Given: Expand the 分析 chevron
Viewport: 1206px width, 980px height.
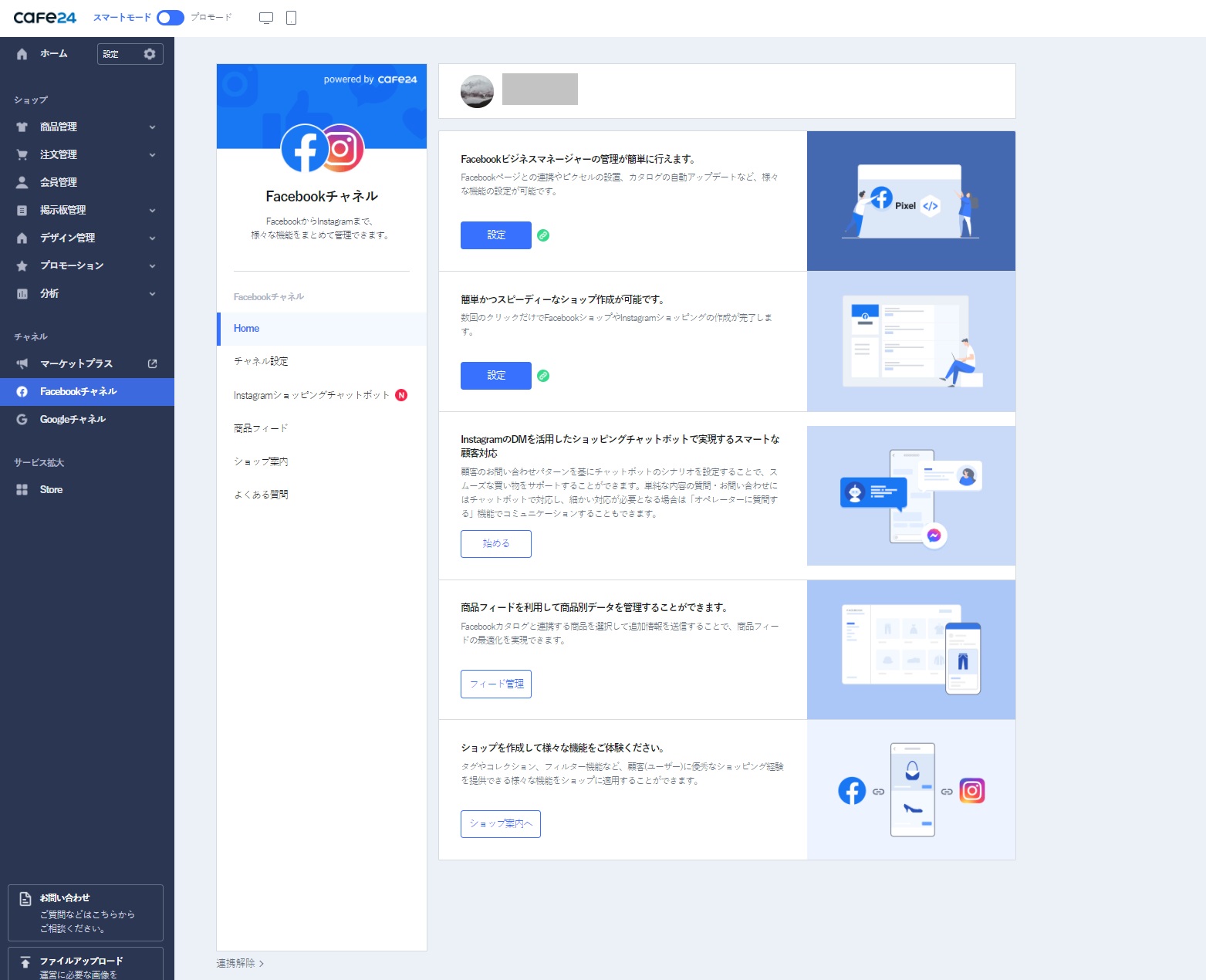Looking at the screenshot, I should click(152, 294).
